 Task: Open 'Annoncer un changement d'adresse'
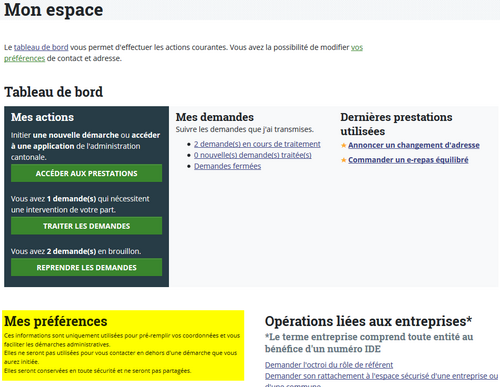coord(414,145)
